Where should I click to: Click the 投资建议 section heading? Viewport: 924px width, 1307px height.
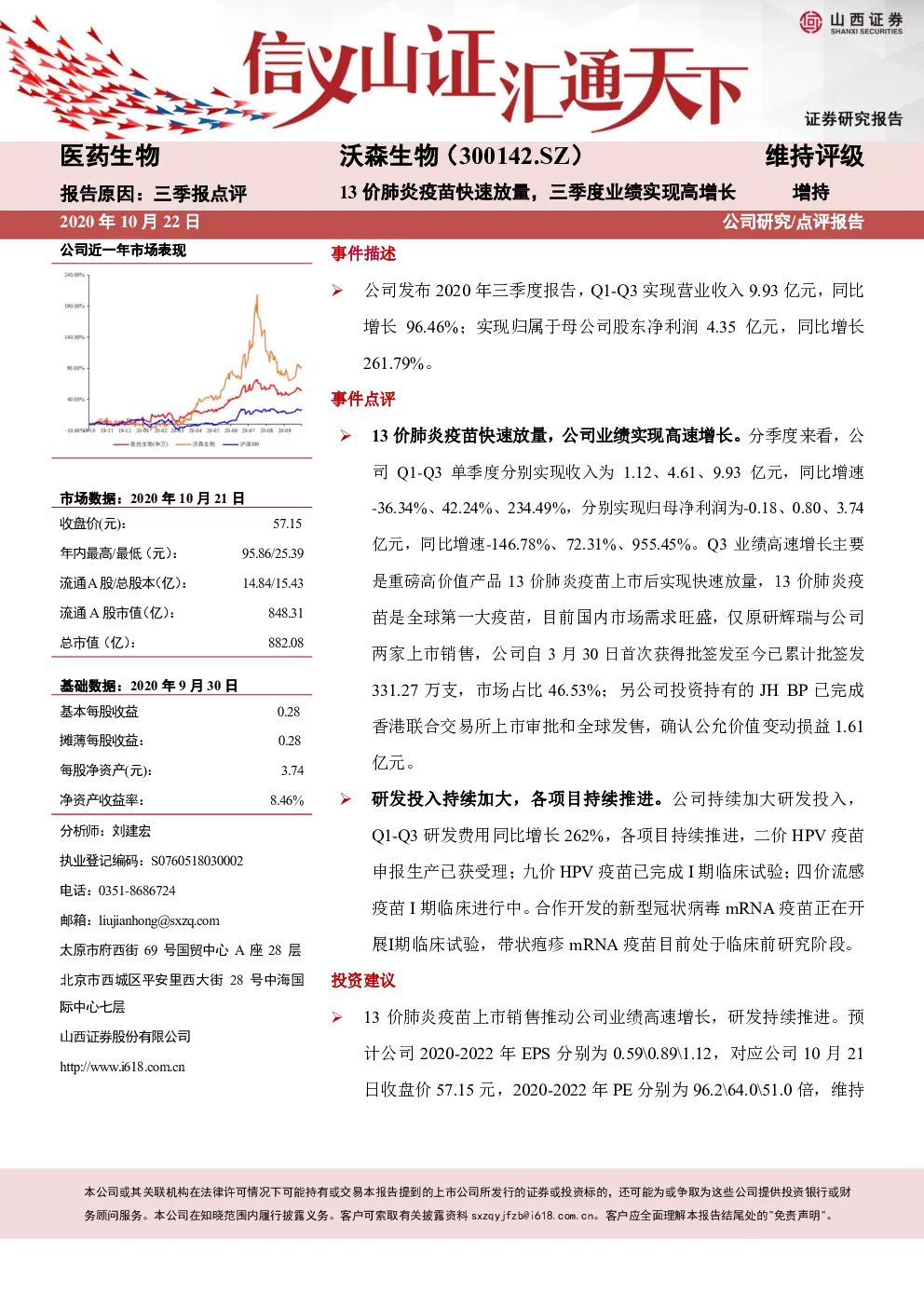(x=363, y=981)
